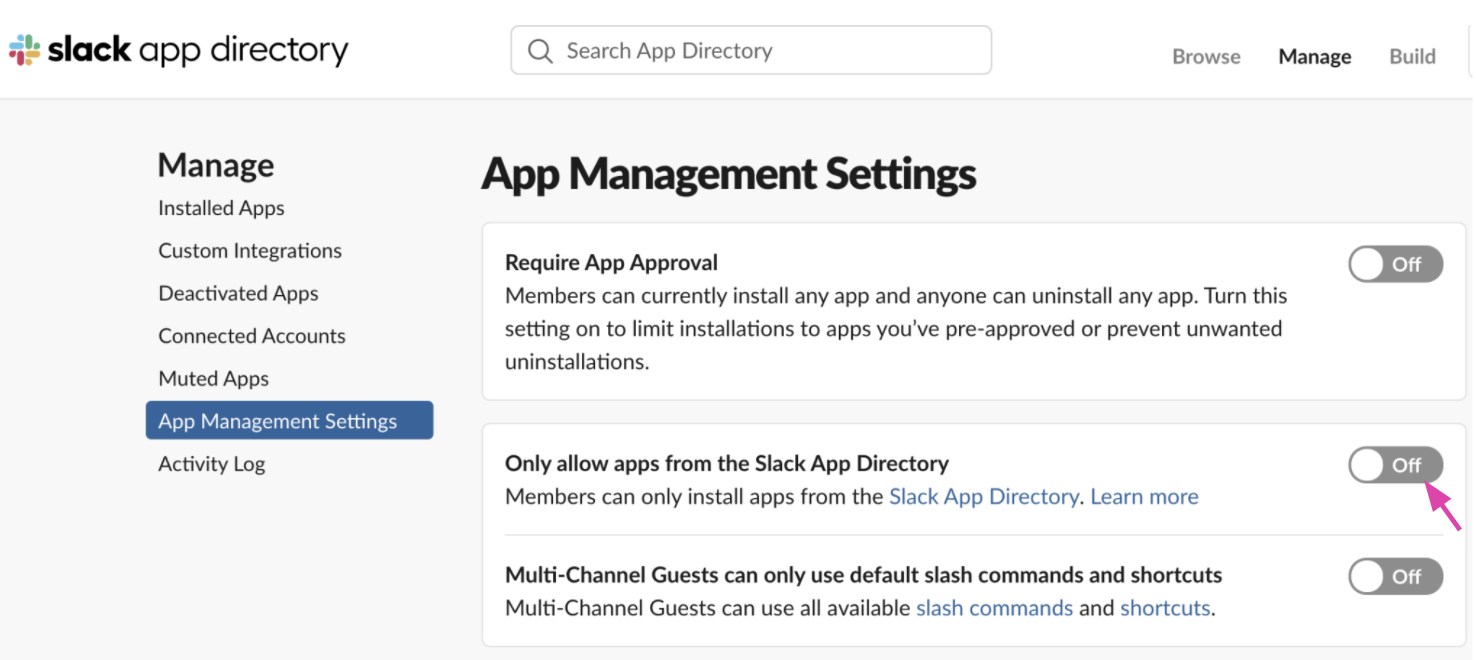
Task: Open Custom Integrations section
Action: (250, 251)
